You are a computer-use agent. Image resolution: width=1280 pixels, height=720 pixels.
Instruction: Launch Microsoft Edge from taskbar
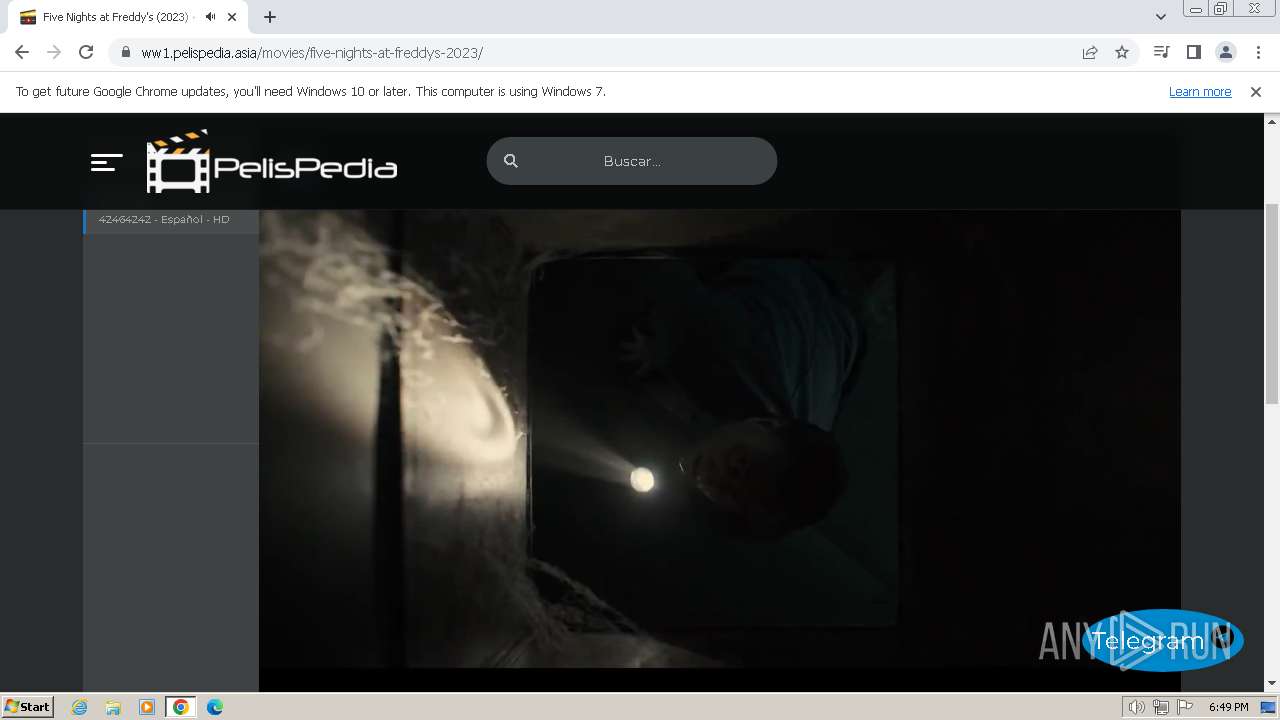(215, 707)
